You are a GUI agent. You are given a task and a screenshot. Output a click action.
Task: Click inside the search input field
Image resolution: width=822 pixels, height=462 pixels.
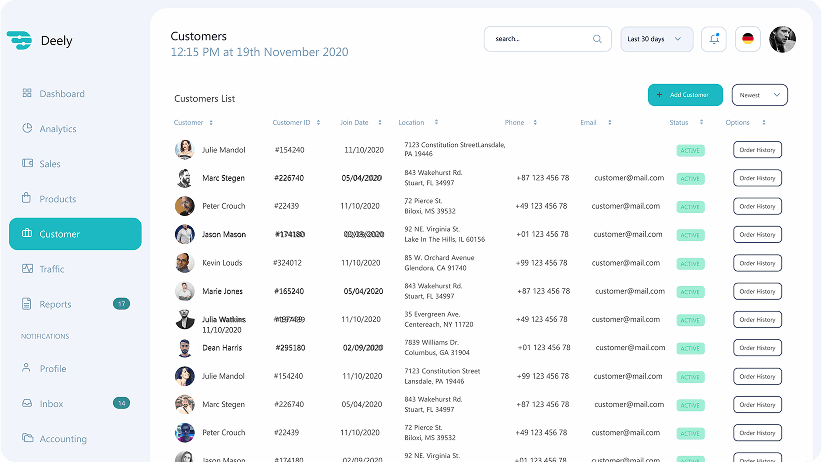point(548,39)
